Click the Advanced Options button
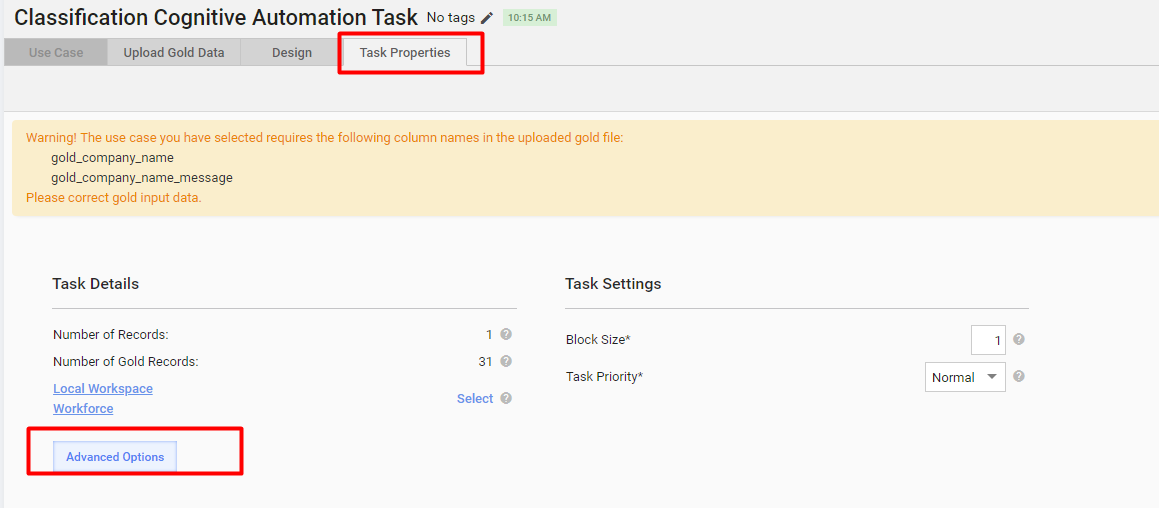The height and width of the screenshot is (508, 1159). pos(115,457)
